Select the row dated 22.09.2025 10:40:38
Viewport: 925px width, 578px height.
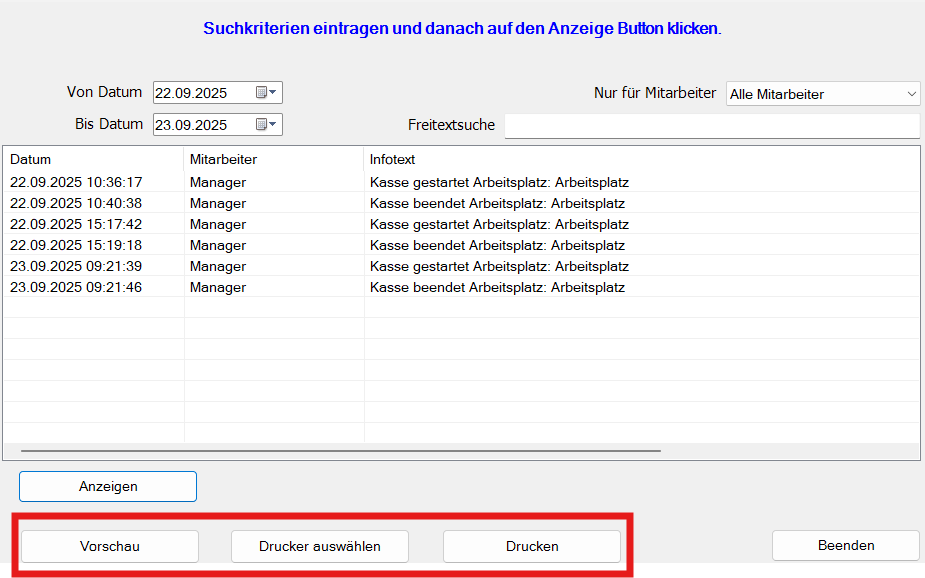click(x=462, y=203)
